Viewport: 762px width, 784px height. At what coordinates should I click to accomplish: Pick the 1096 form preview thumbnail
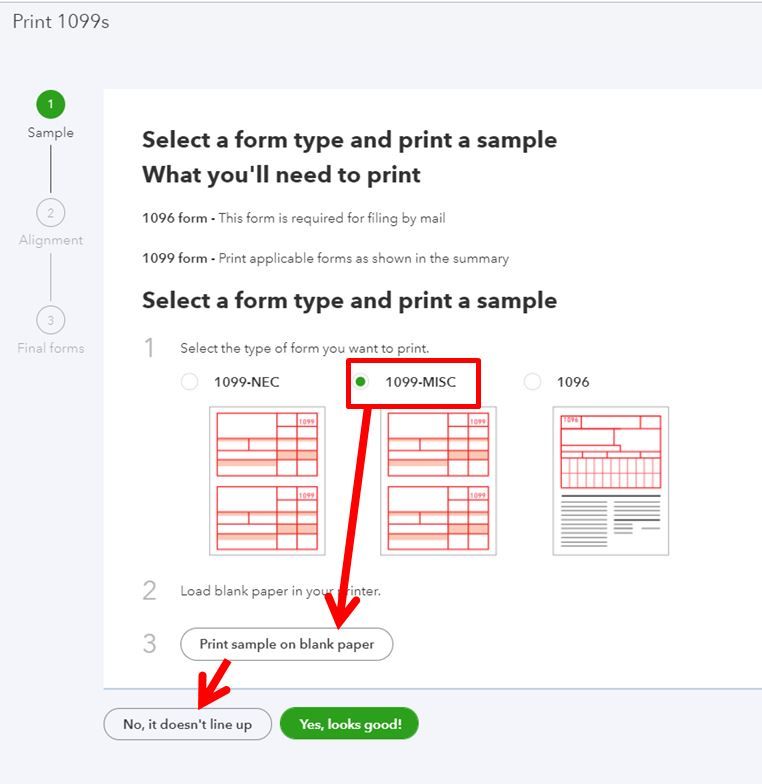pyautogui.click(x=610, y=481)
